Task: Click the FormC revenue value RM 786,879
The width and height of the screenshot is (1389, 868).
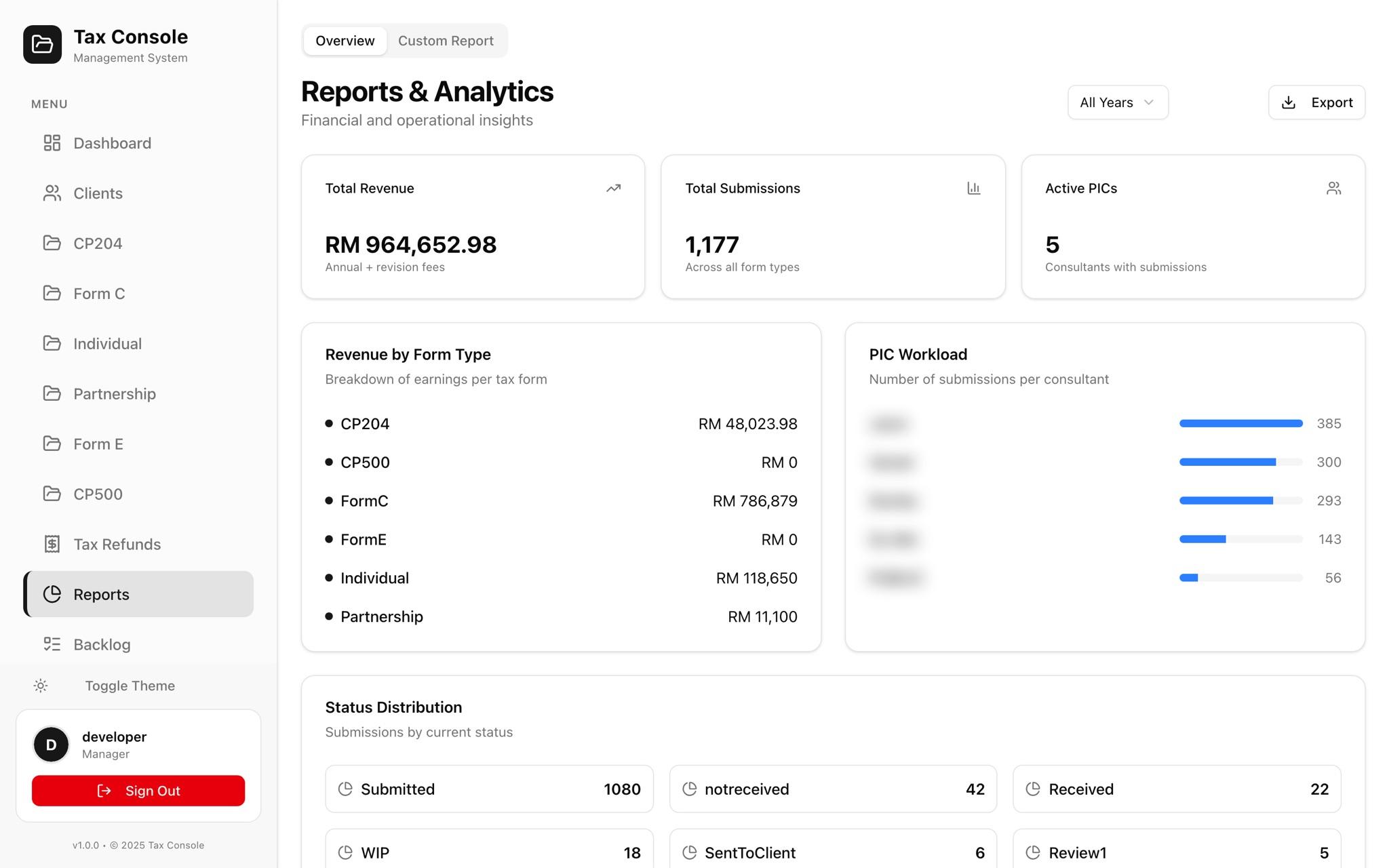Action: [x=755, y=501]
